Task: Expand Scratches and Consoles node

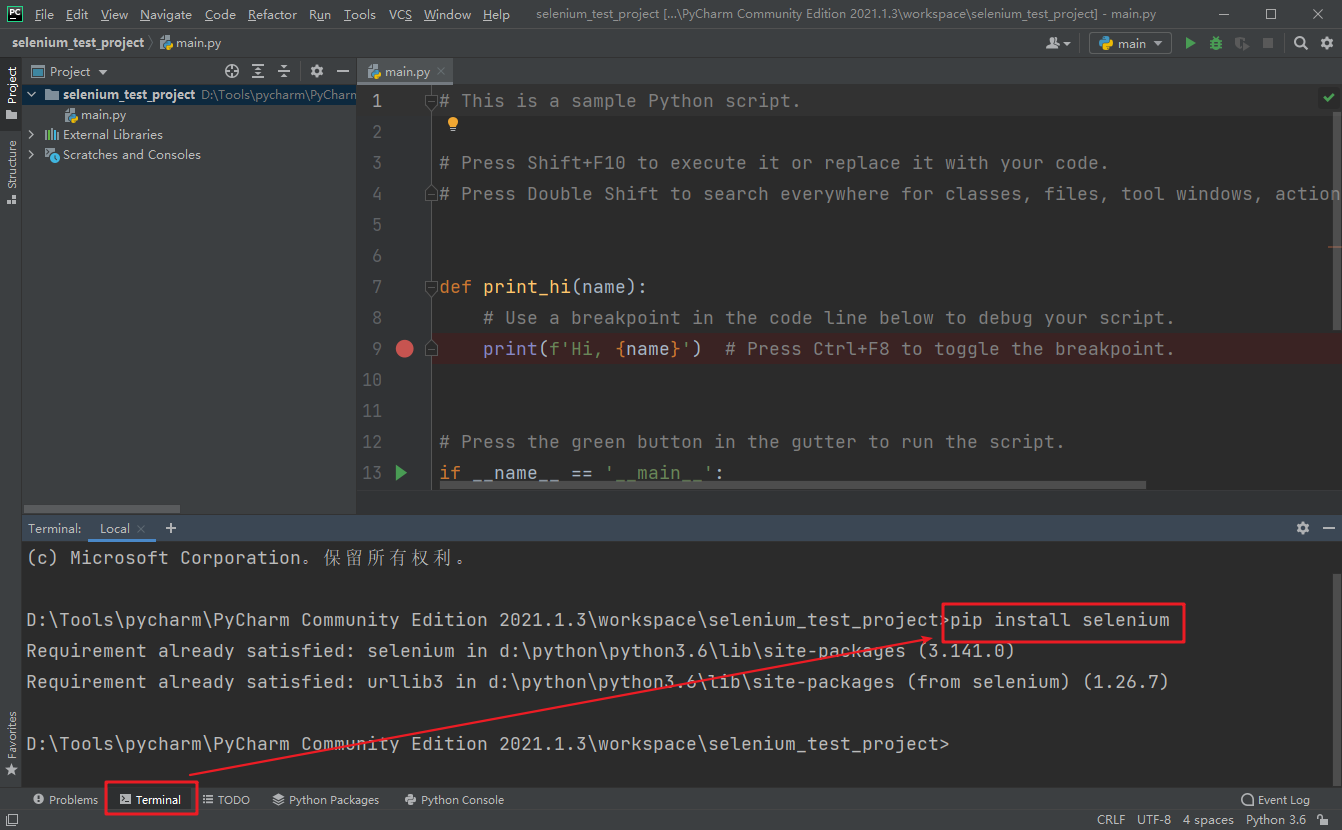Action: [32, 155]
